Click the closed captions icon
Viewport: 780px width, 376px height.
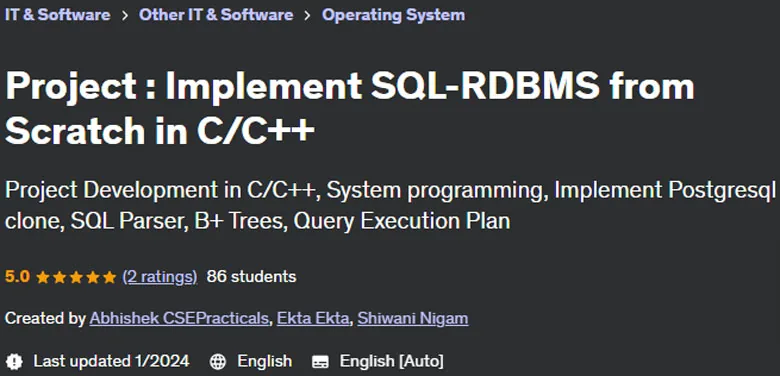(x=320, y=362)
